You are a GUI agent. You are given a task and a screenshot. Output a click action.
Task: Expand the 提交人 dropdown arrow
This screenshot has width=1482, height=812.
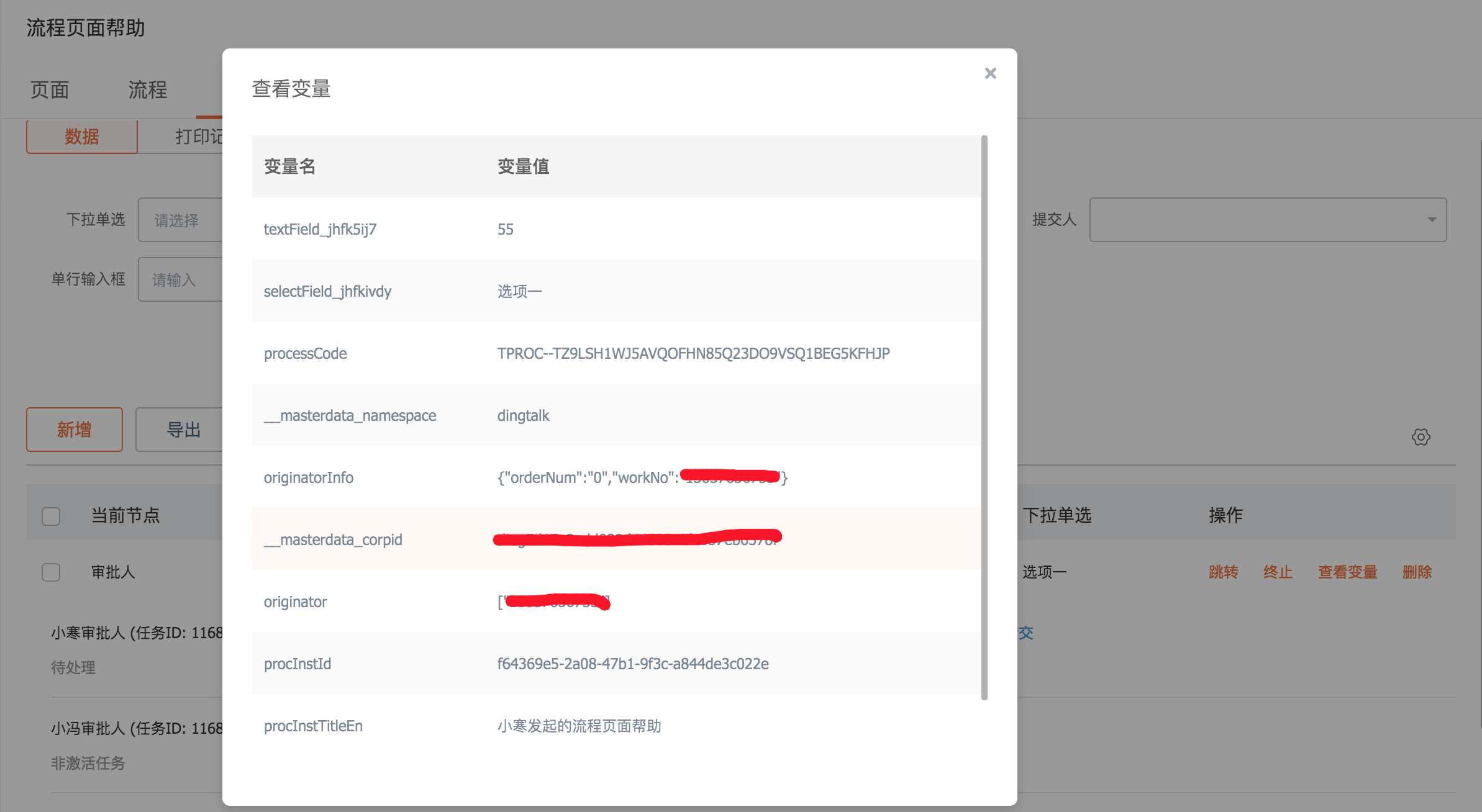1432,220
